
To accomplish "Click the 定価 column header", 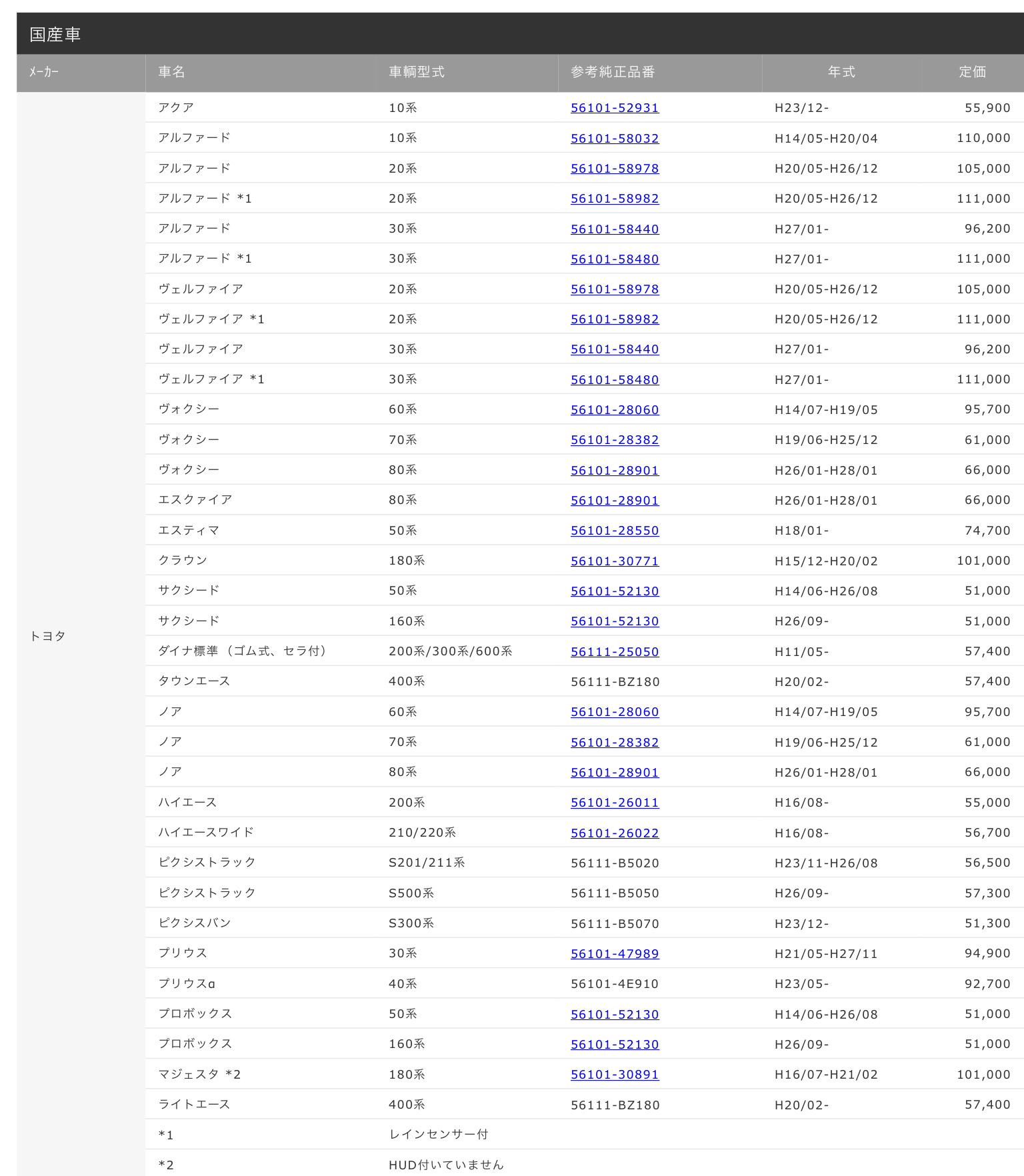I will tap(972, 72).
